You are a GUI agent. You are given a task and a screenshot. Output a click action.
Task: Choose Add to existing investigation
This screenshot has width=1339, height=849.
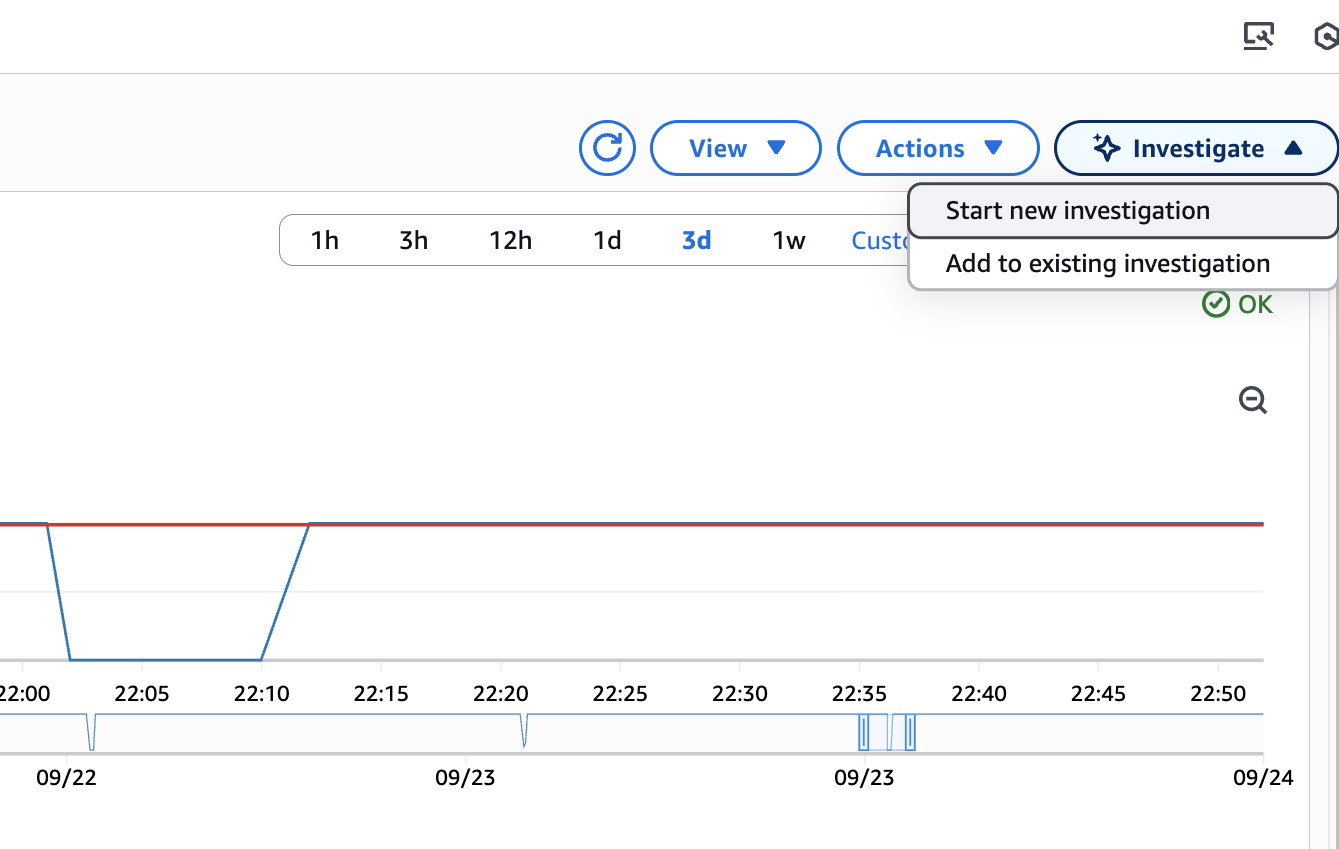(1107, 263)
